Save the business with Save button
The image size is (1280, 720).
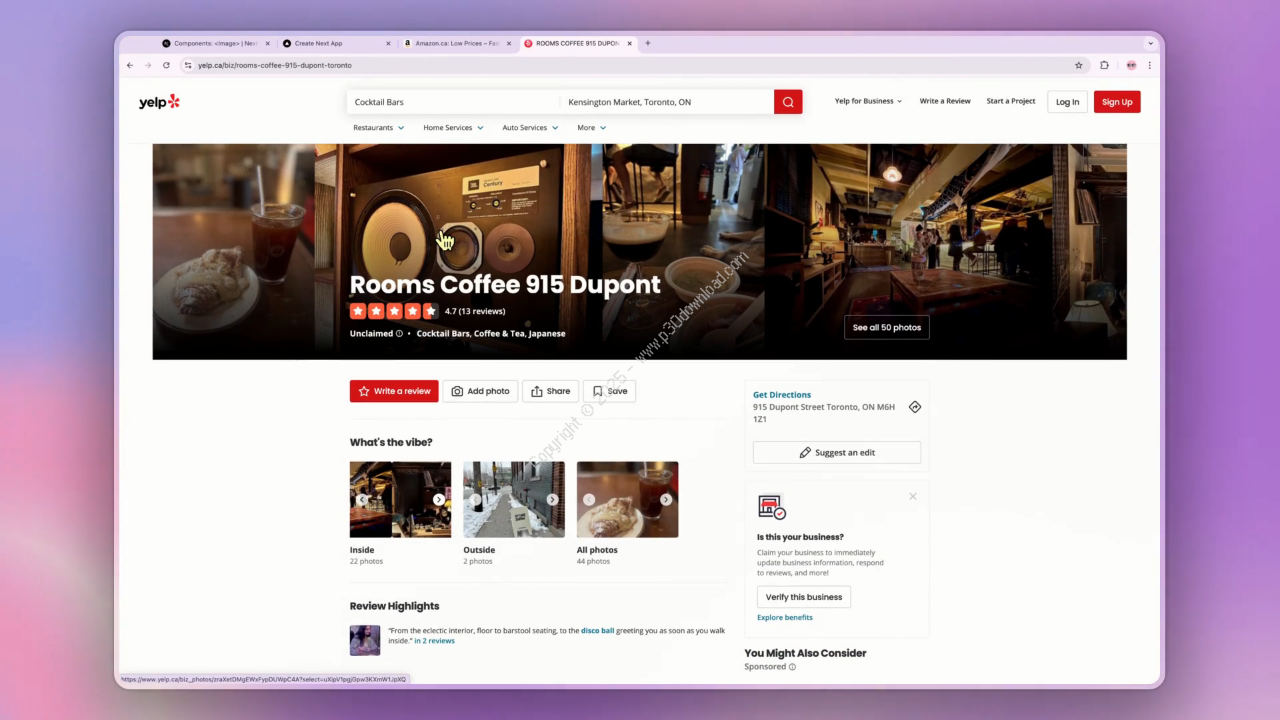point(609,391)
